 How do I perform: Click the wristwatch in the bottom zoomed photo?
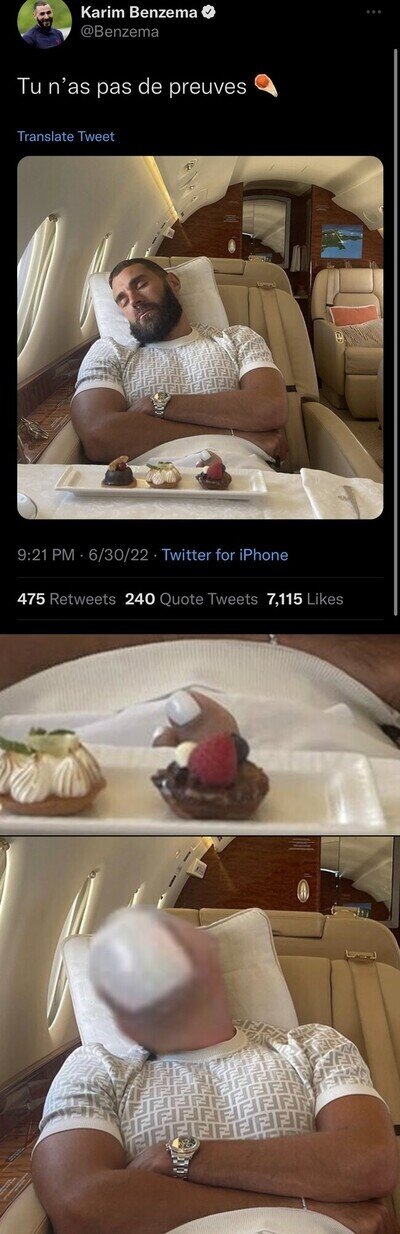coord(182,1154)
